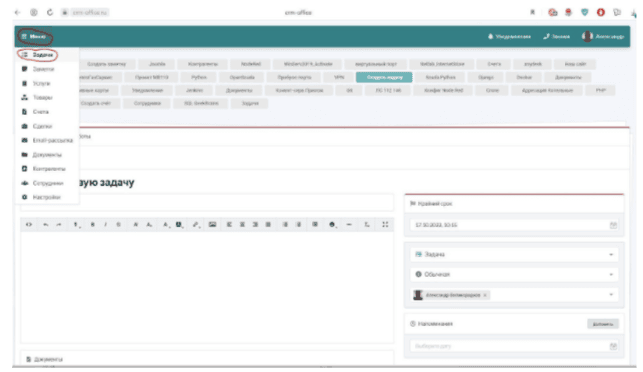This screenshot has width=643, height=372.
Task: Click the undo arrow in editor toolbar
Action: pyautogui.click(x=46, y=224)
